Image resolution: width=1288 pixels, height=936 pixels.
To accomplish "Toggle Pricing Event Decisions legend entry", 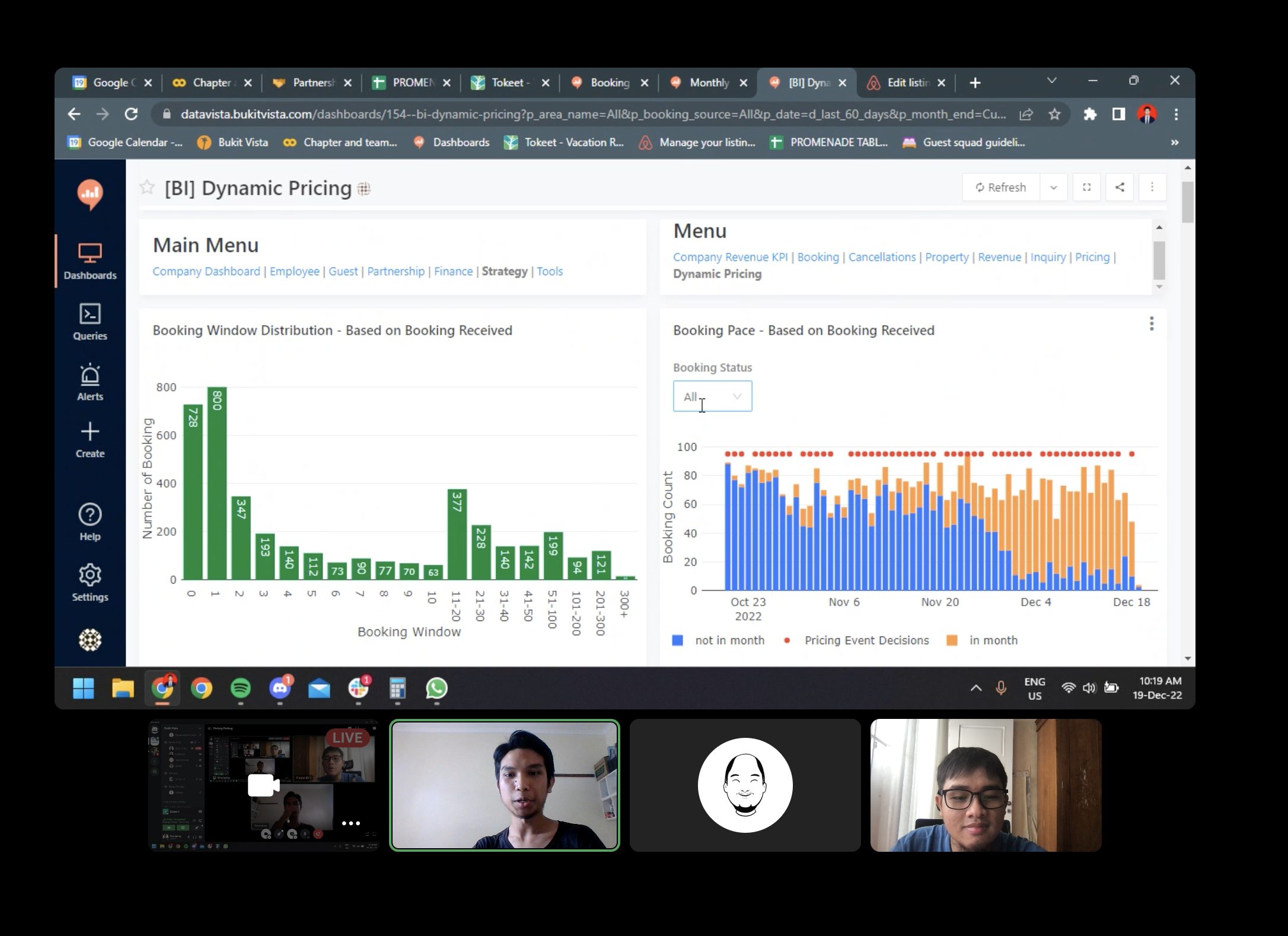I will (856, 640).
